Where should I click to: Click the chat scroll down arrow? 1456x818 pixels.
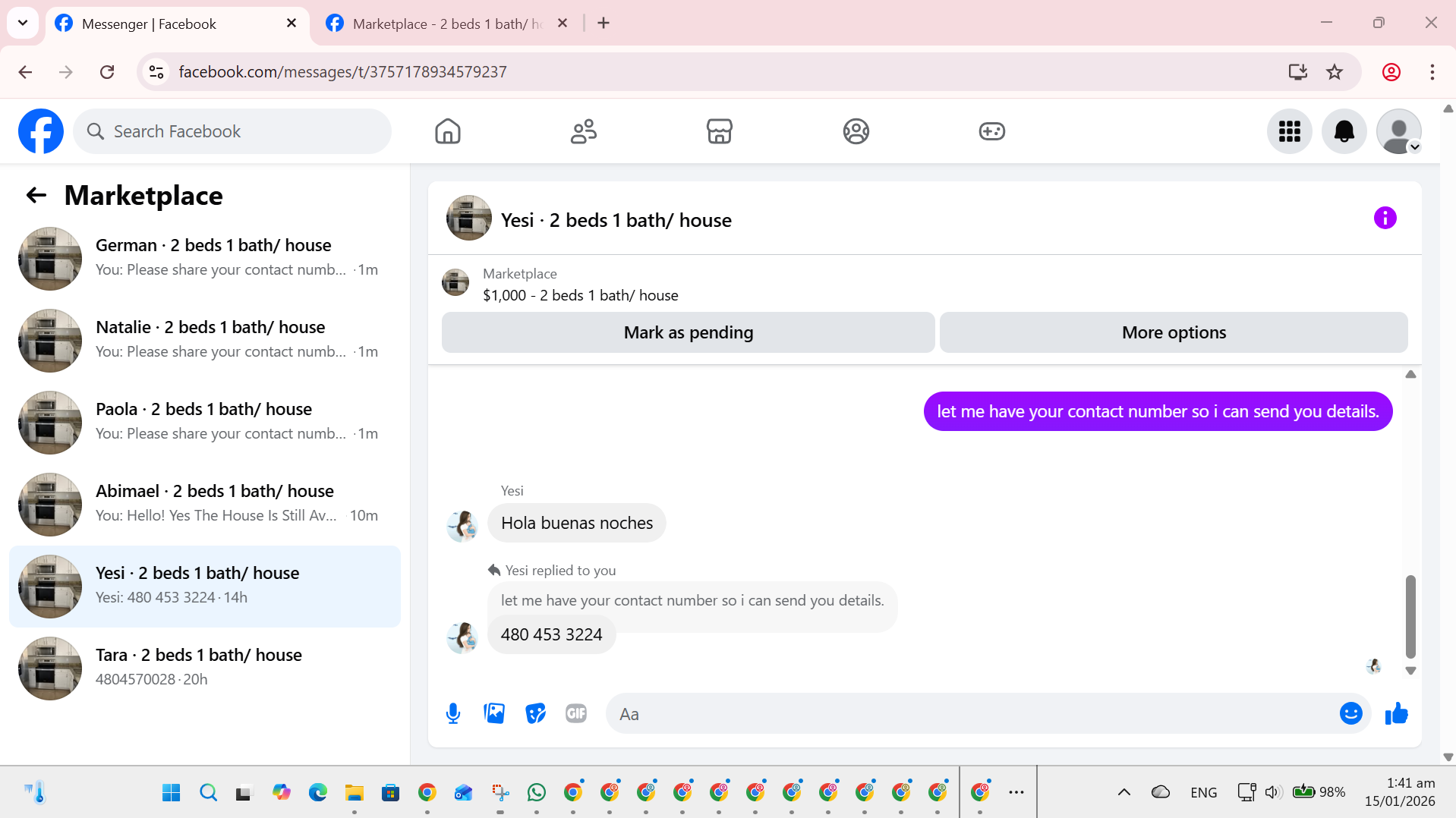click(1410, 671)
